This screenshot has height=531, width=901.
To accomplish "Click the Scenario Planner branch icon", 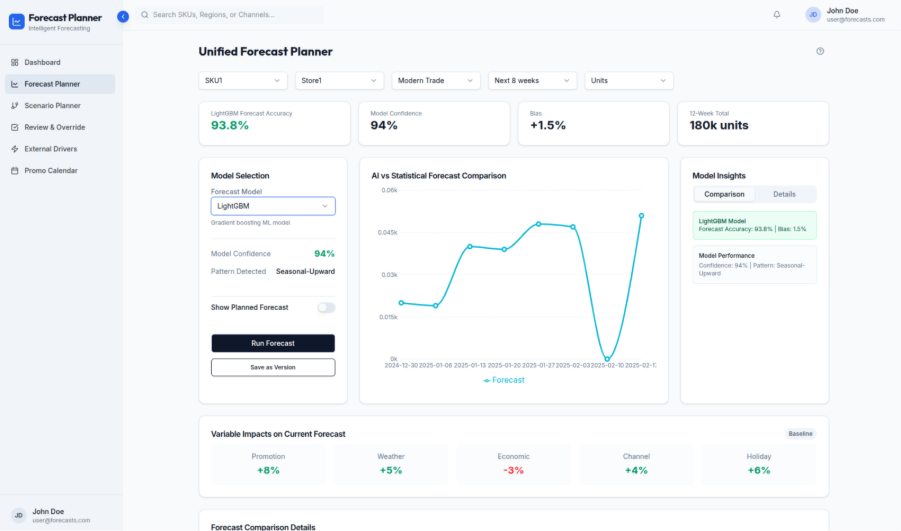I will click(x=14, y=105).
